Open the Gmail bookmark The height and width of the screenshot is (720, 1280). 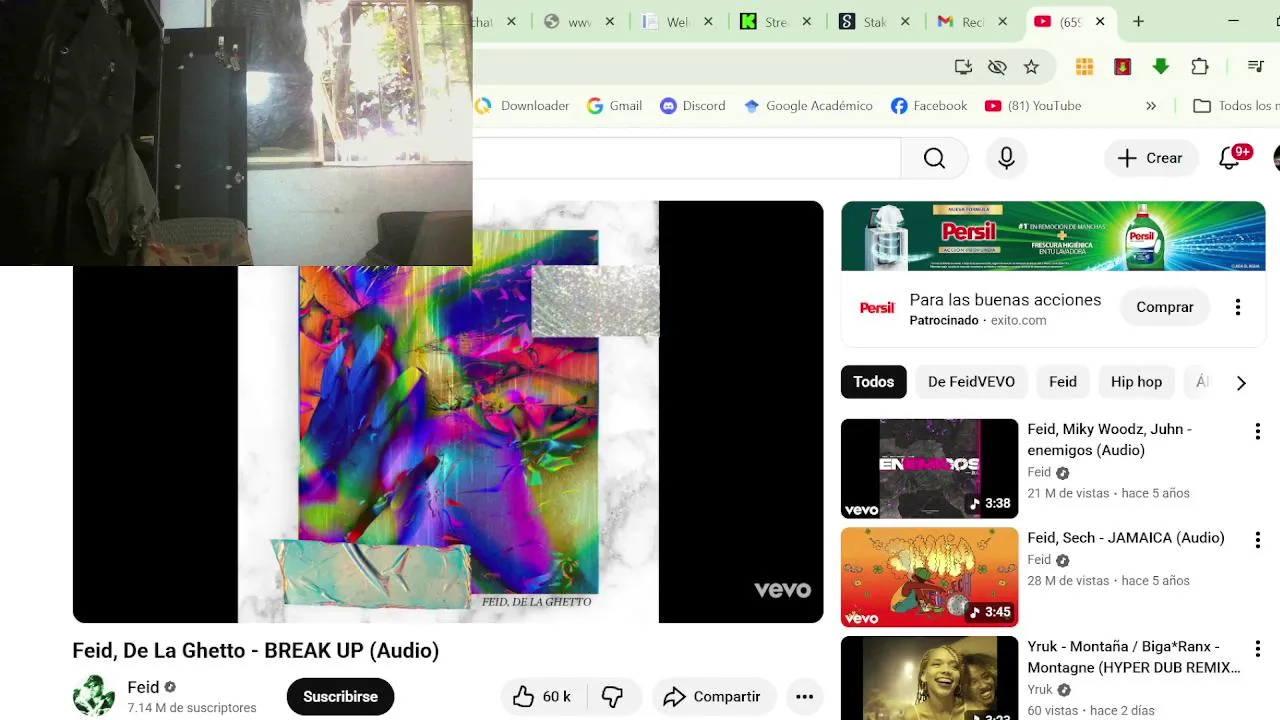coord(614,106)
